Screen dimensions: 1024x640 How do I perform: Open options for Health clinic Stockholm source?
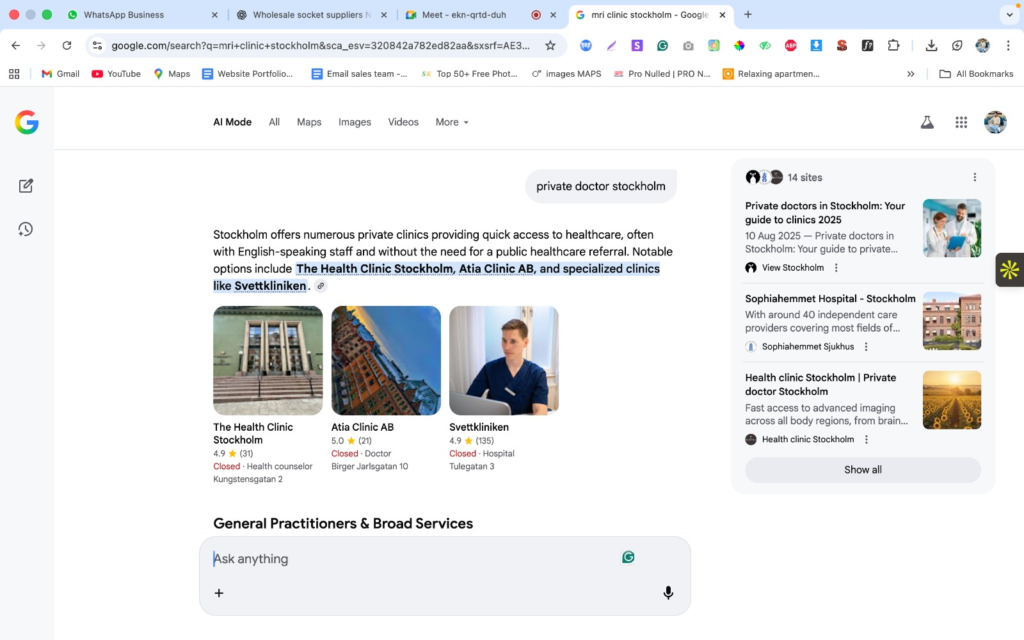pyautogui.click(x=866, y=440)
